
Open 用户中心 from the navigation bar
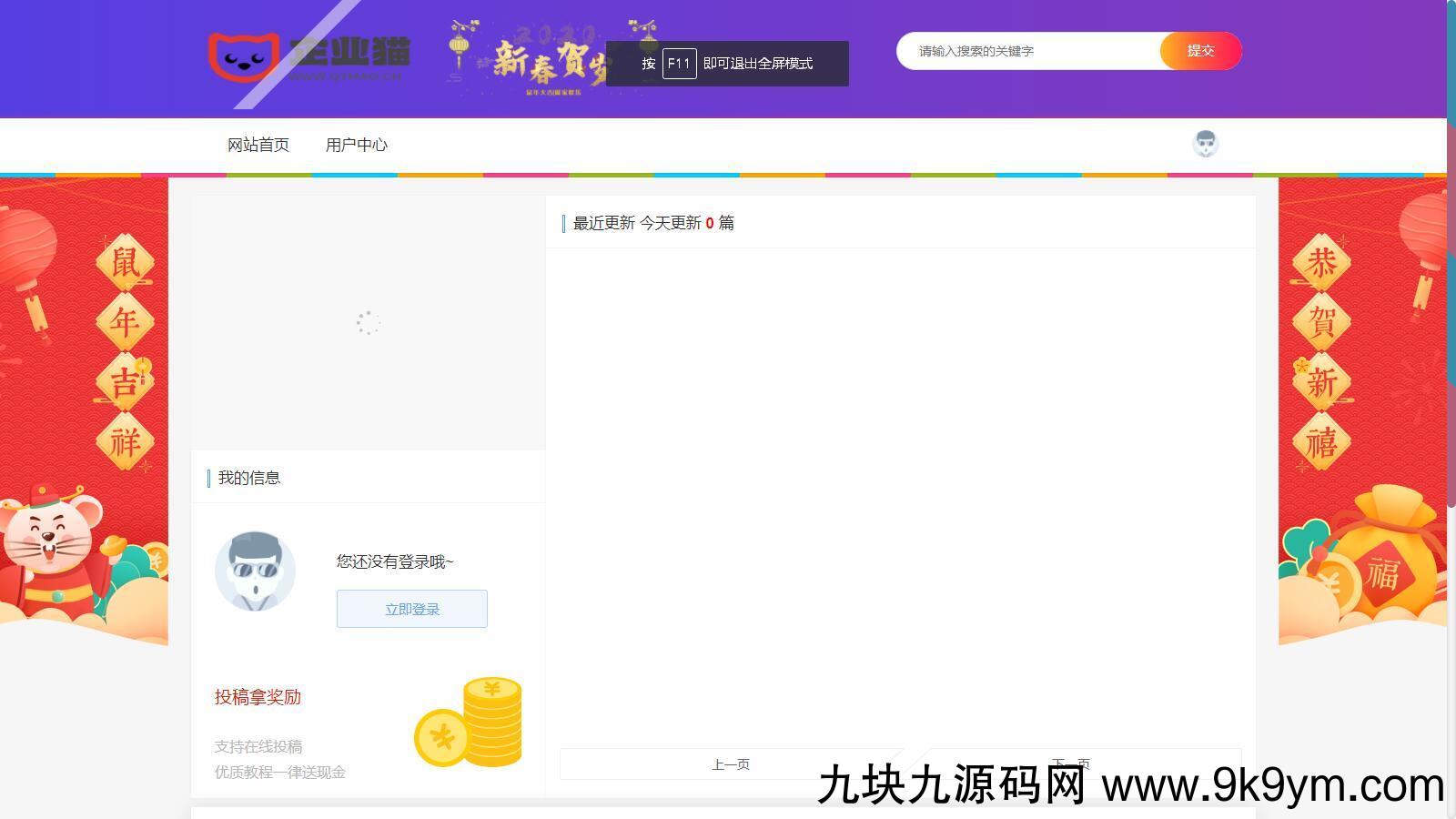tap(356, 145)
